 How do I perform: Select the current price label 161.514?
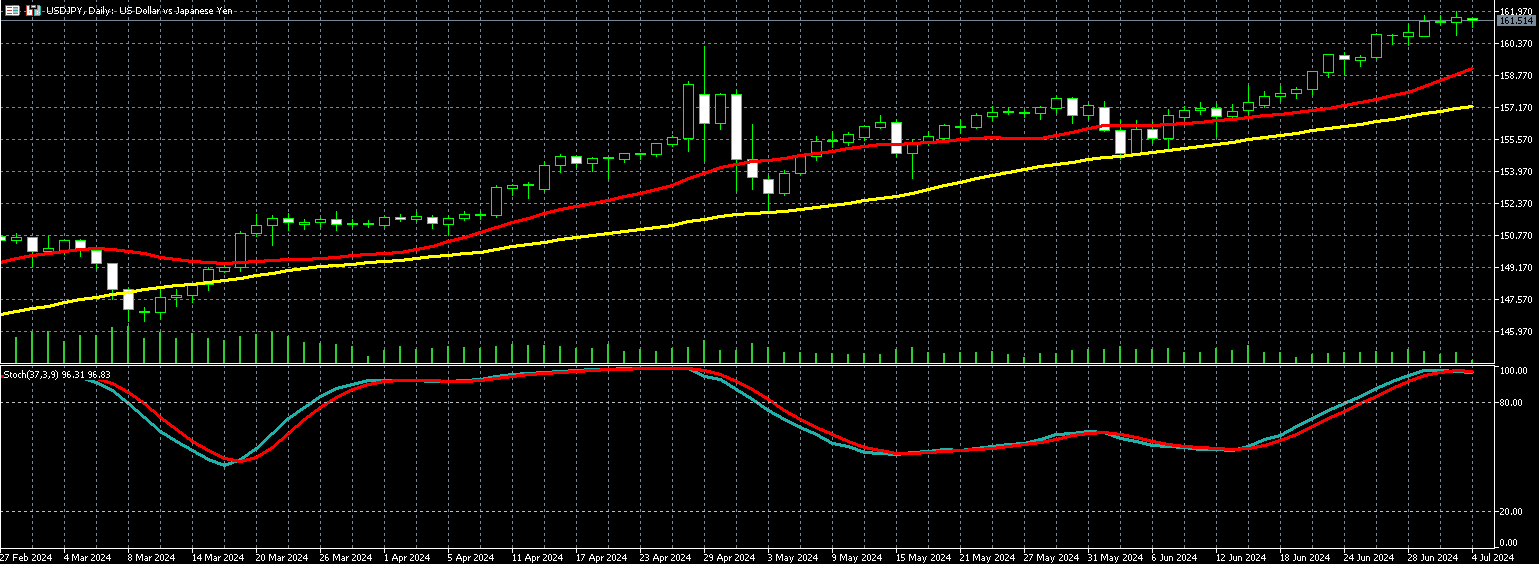[x=1517, y=20]
